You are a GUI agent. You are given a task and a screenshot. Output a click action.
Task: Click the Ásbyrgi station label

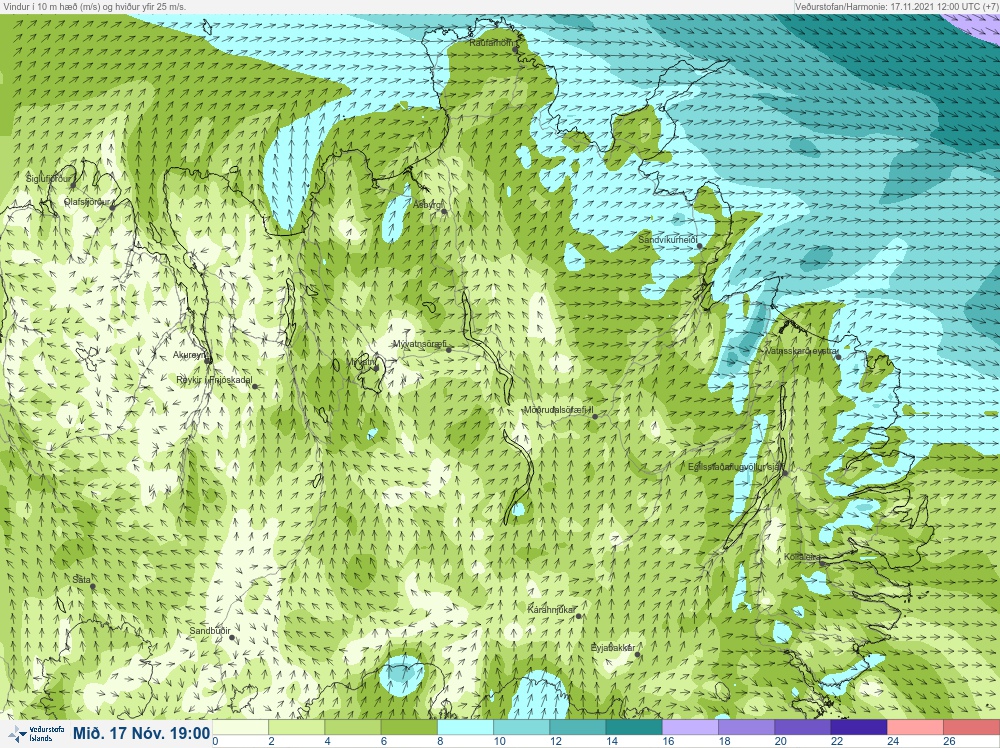[x=427, y=205]
